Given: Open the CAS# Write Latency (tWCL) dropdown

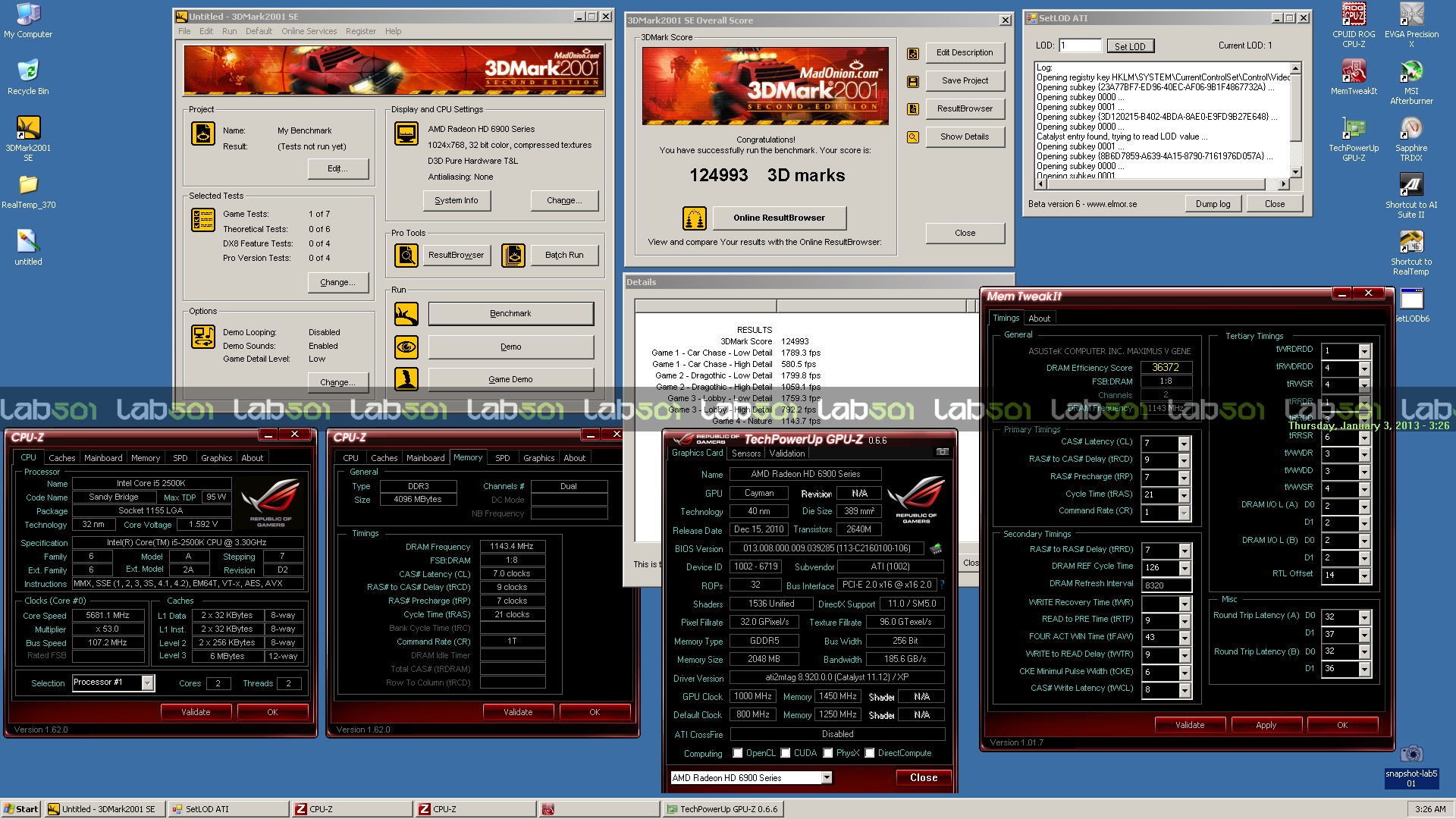Looking at the screenshot, I should (1185, 690).
